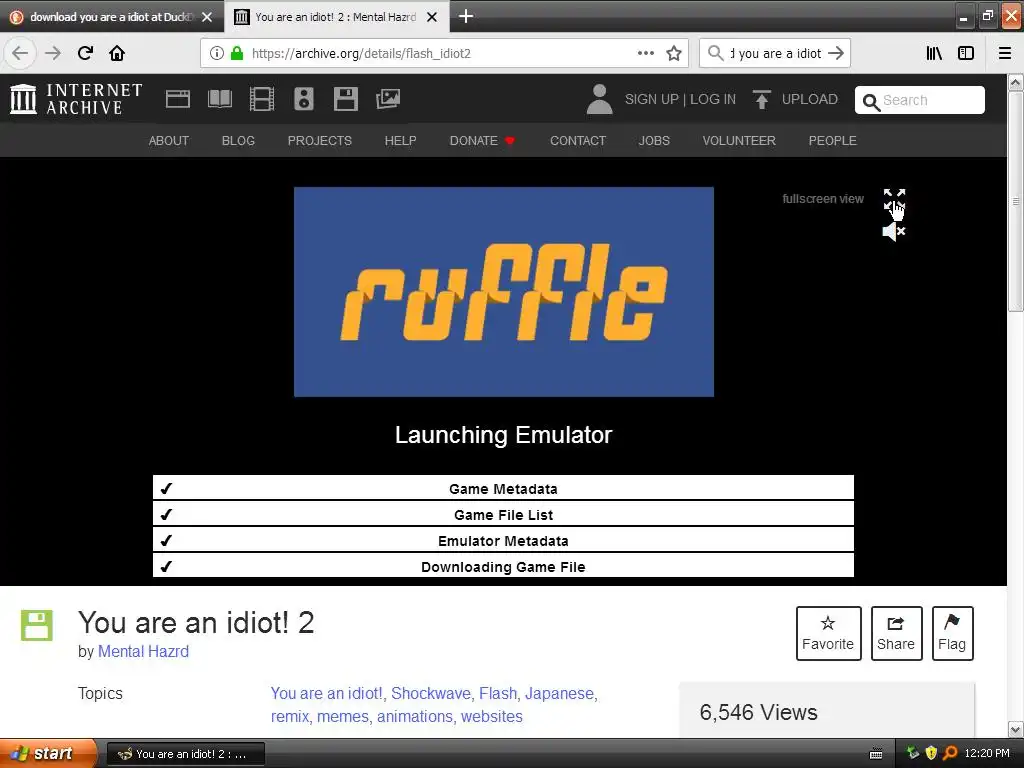Open the Mental Hazrd author link
Screen dimensions: 1024x768
tap(143, 651)
